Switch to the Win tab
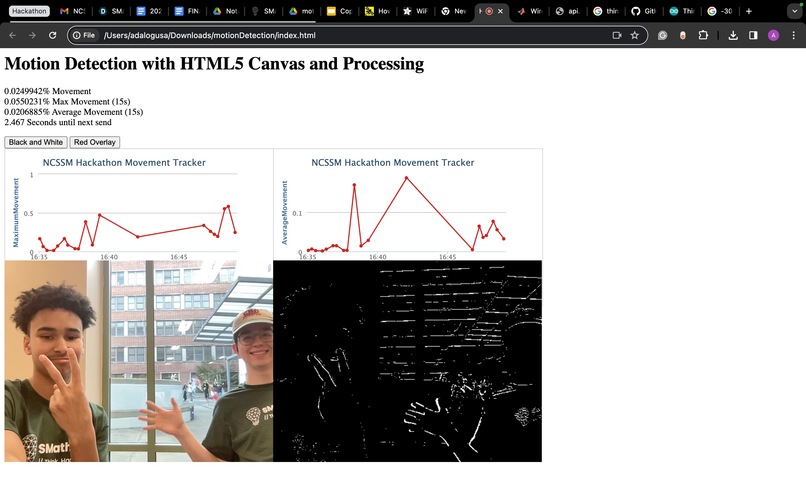Screen dimensions: 806x504 tap(529, 11)
